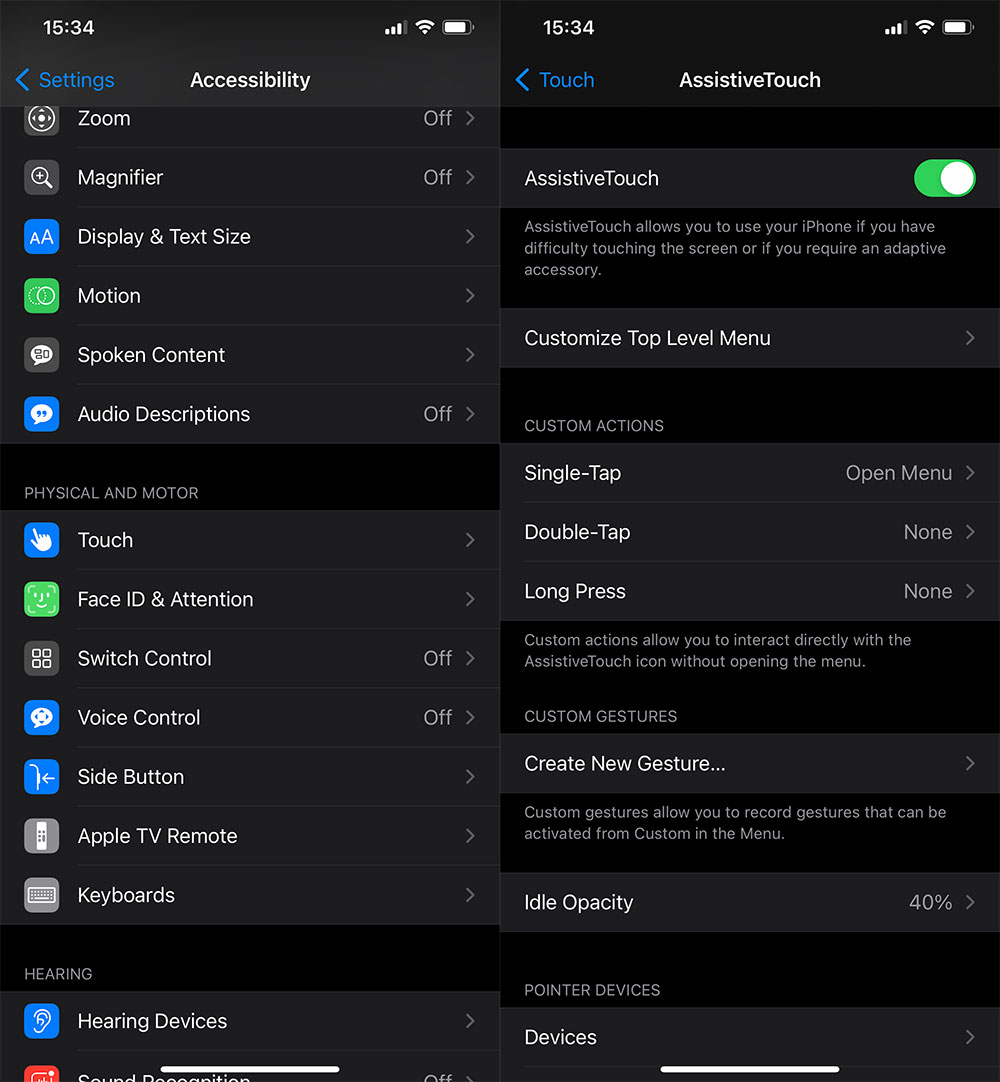
Task: Tap the Audio Descriptions bubble icon
Action: tap(41, 414)
